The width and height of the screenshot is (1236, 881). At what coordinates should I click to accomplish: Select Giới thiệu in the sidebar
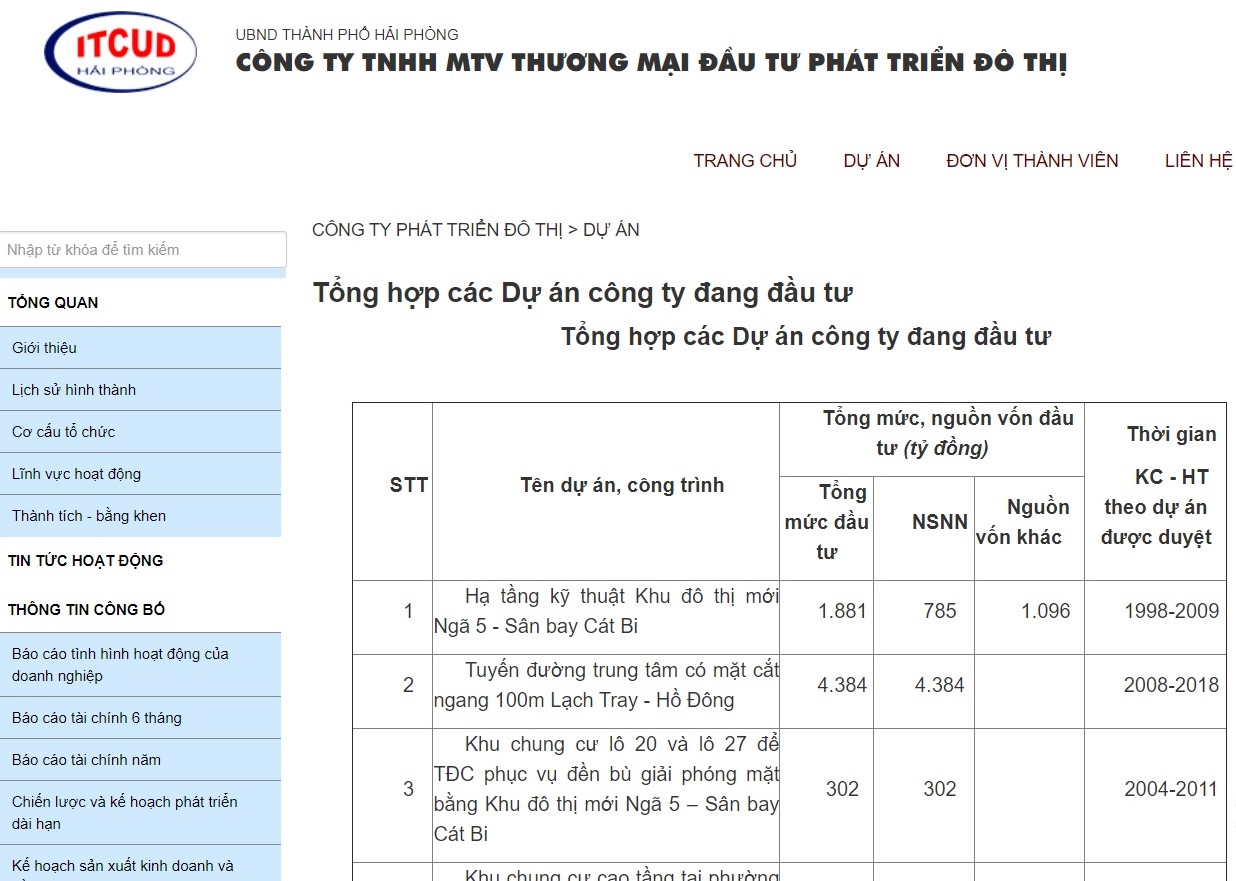(x=44, y=348)
